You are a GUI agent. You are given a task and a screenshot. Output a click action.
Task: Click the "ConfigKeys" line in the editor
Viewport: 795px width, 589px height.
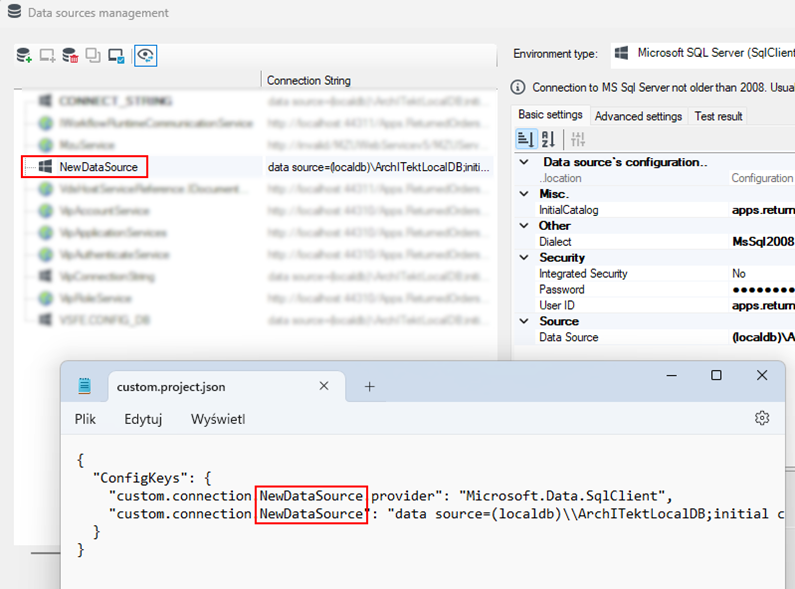tap(152, 478)
